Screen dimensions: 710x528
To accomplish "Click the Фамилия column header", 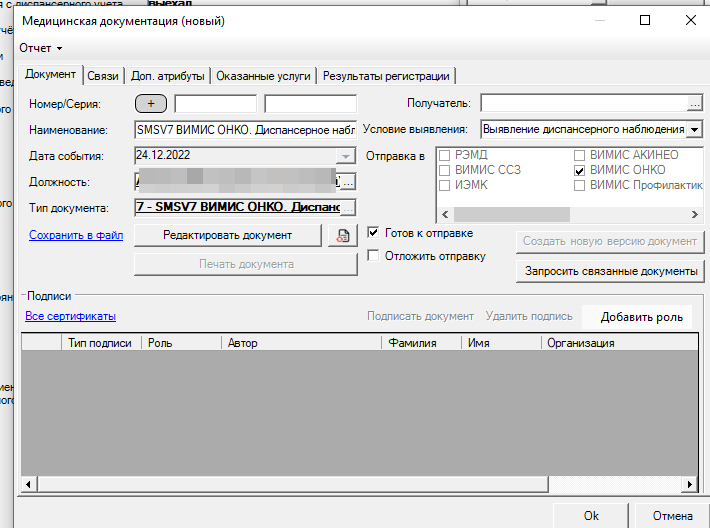I will coord(421,343).
